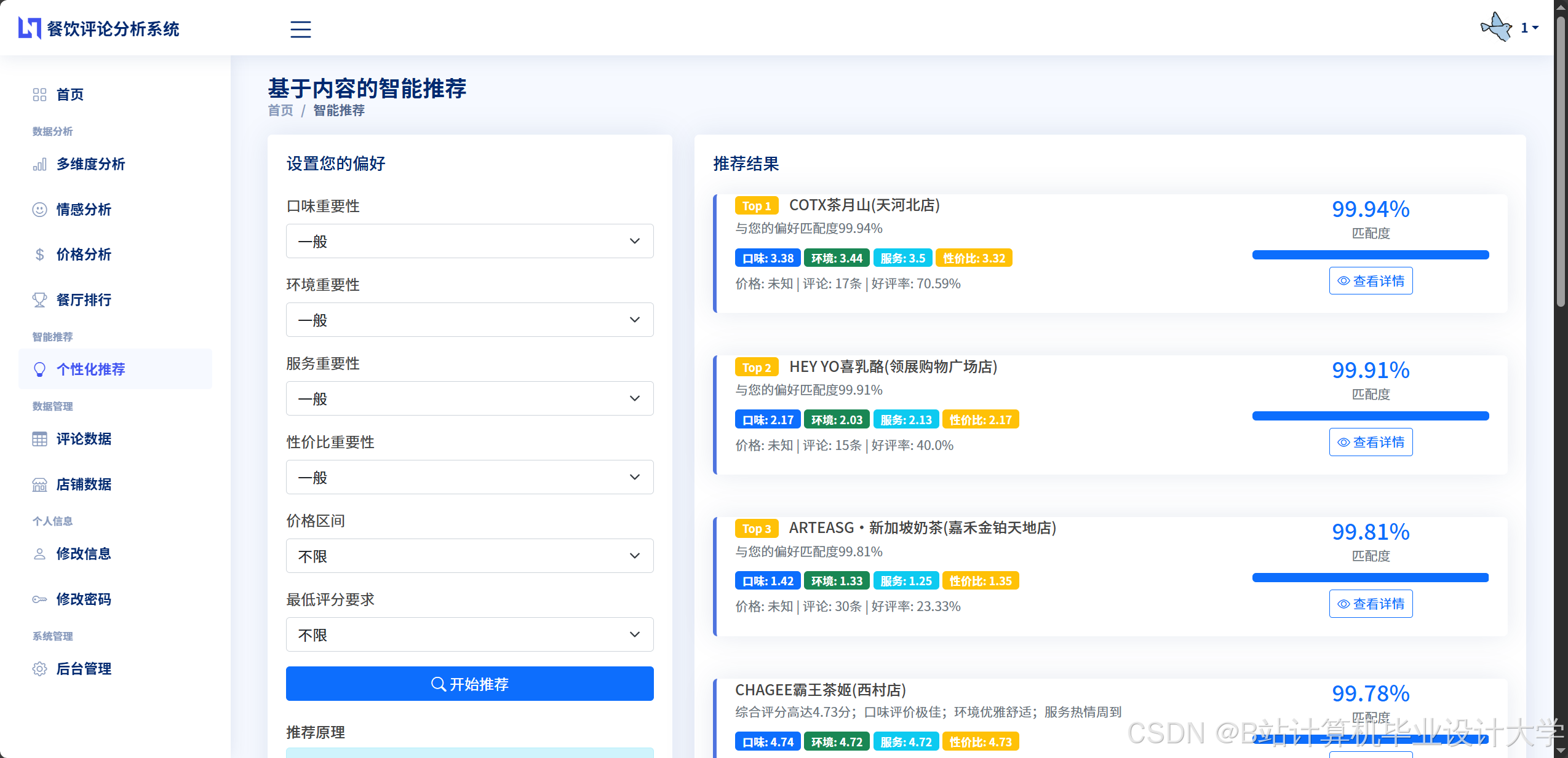Click the 开始推荐 button
The width and height of the screenshot is (1568, 758).
(x=469, y=684)
